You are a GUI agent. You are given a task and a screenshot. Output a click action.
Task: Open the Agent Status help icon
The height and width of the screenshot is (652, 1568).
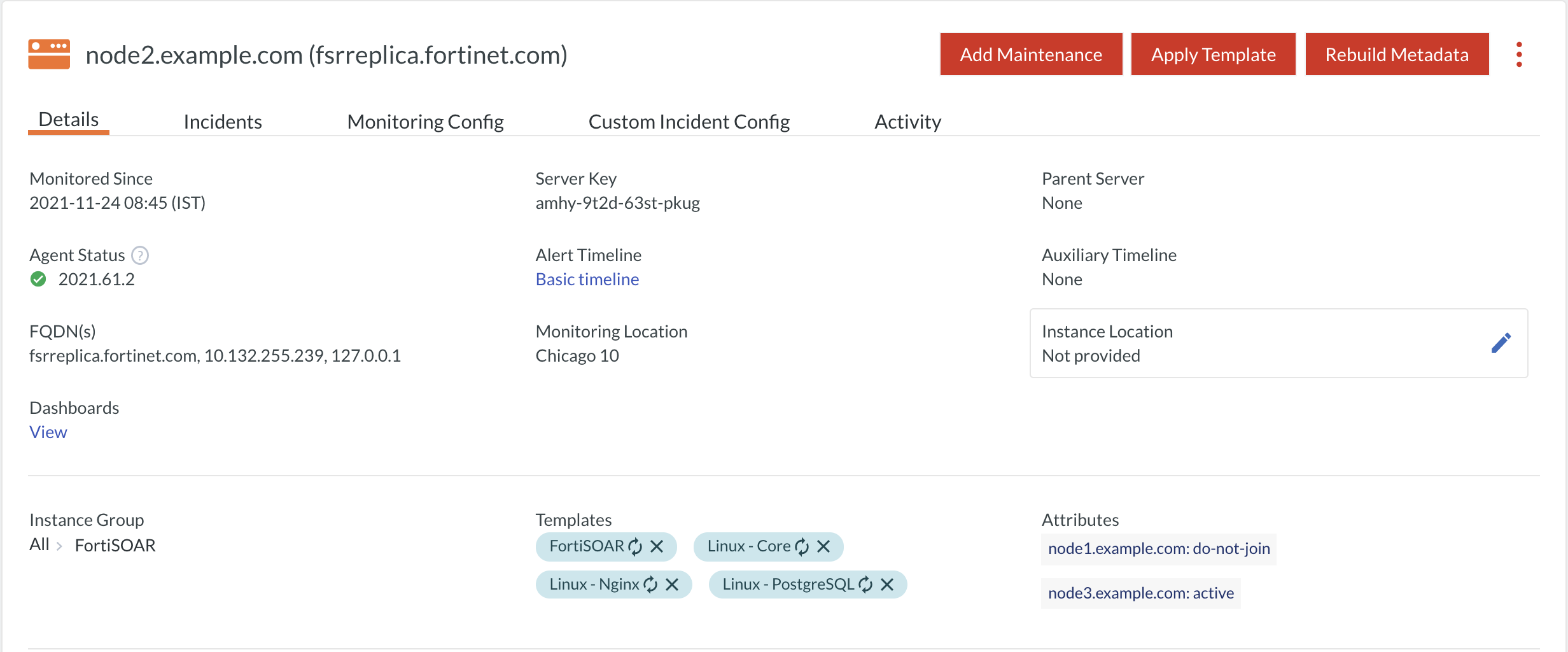coord(139,255)
